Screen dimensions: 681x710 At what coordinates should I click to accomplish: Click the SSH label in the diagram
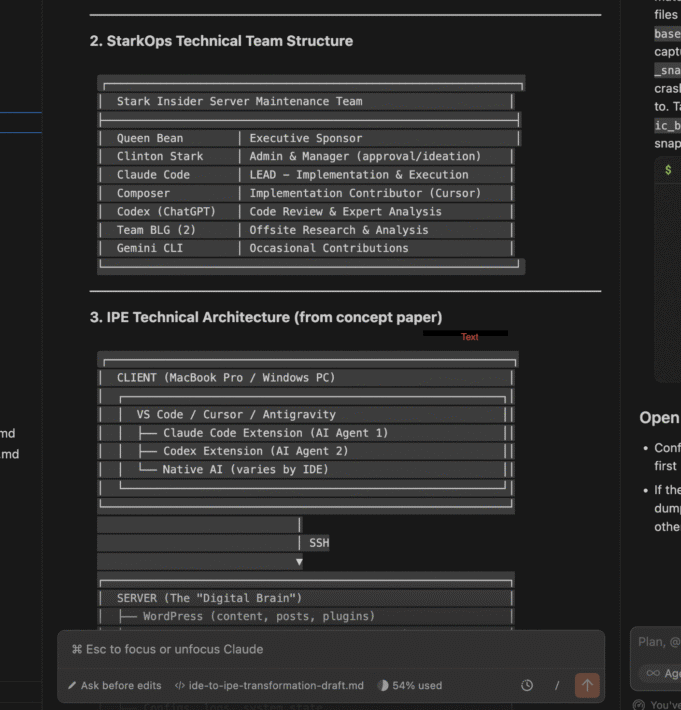[319, 543]
